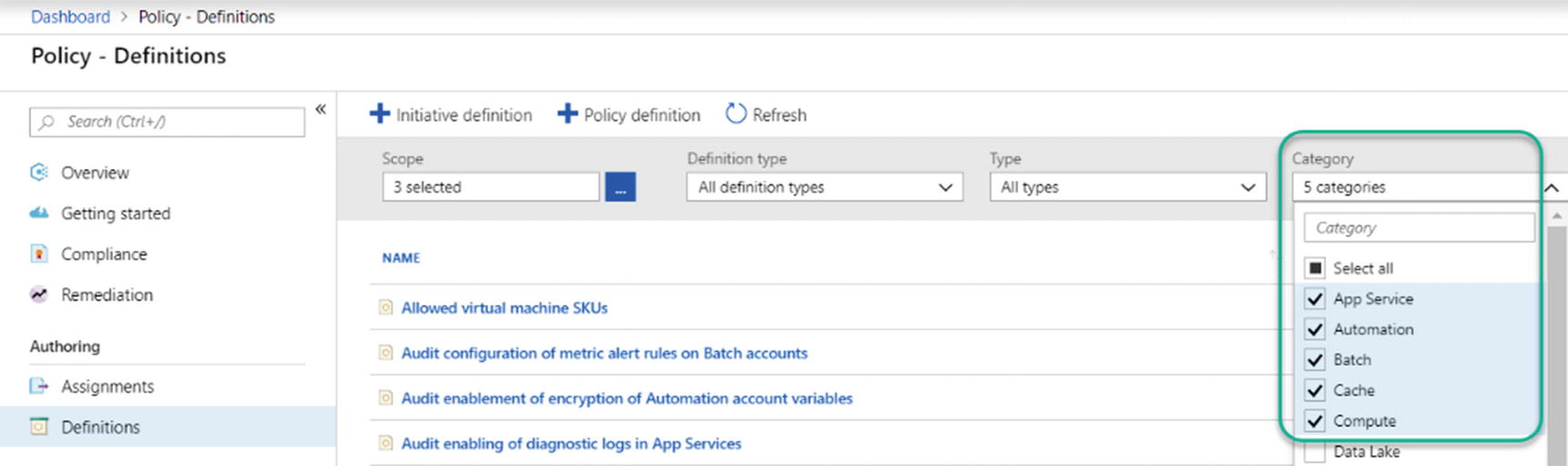Click the Refresh circular arrow icon
1568x466 pixels.
[x=735, y=114]
